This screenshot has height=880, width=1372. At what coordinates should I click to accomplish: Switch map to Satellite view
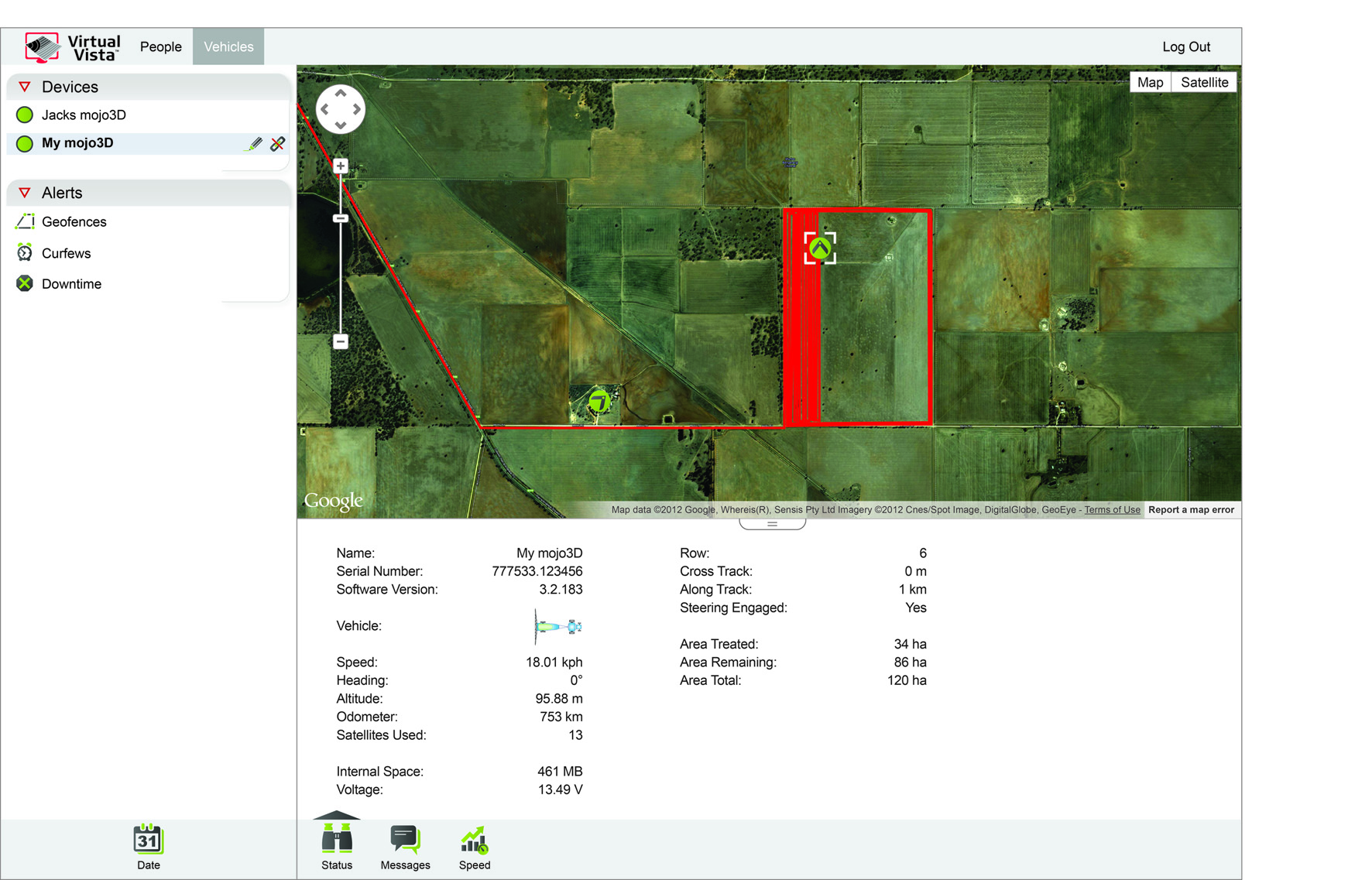(1204, 83)
